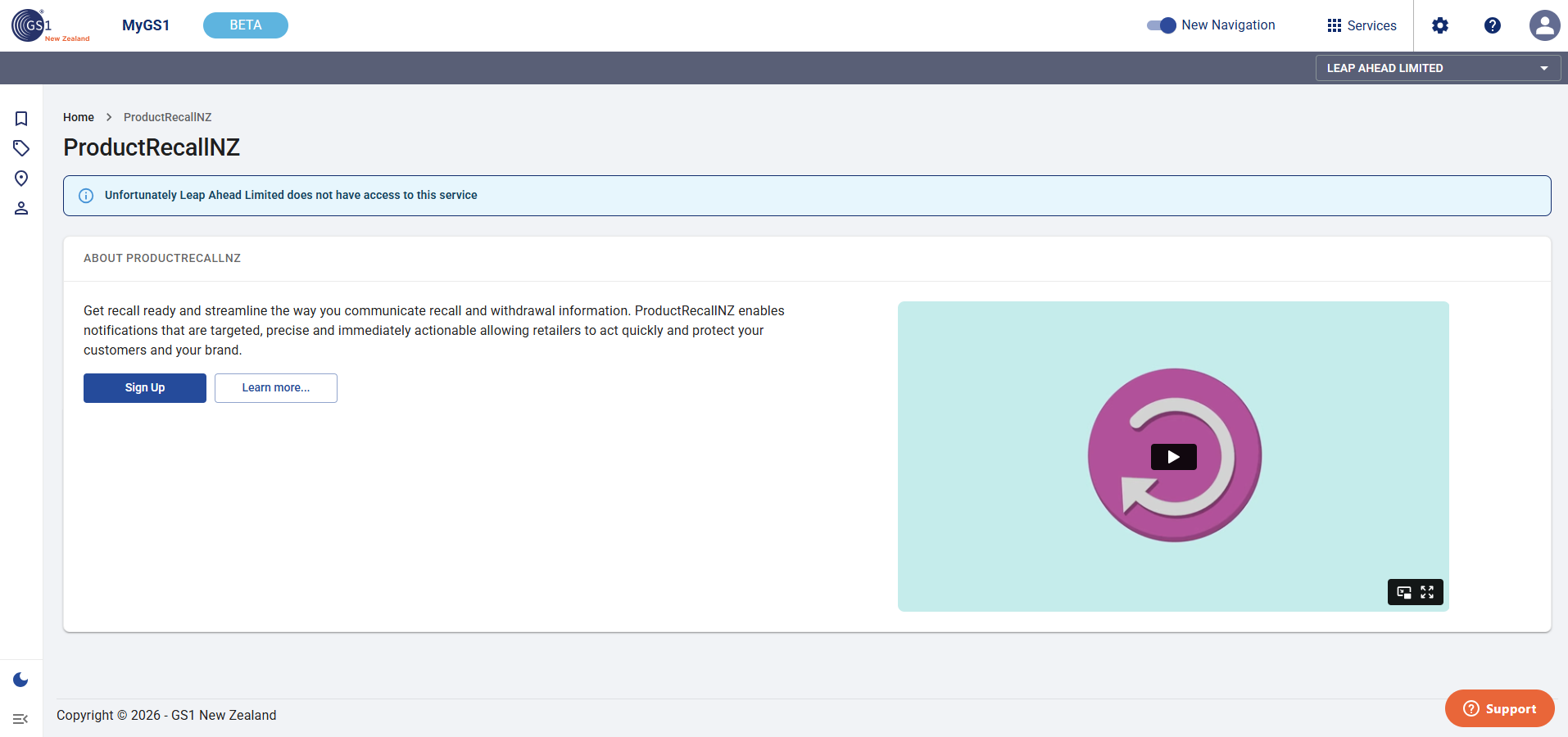Click the BETA badge
This screenshot has height=737, width=1568.
246,25
